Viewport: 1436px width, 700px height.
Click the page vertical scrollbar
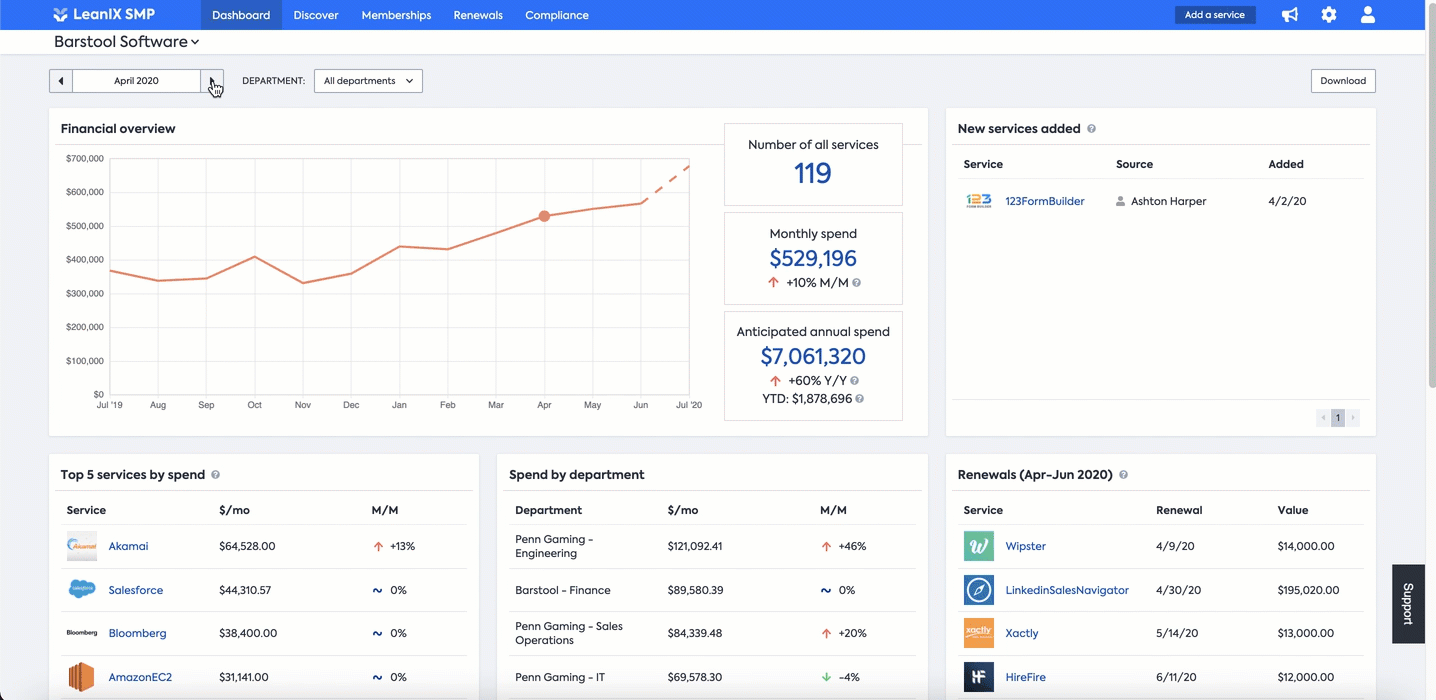point(1431,195)
